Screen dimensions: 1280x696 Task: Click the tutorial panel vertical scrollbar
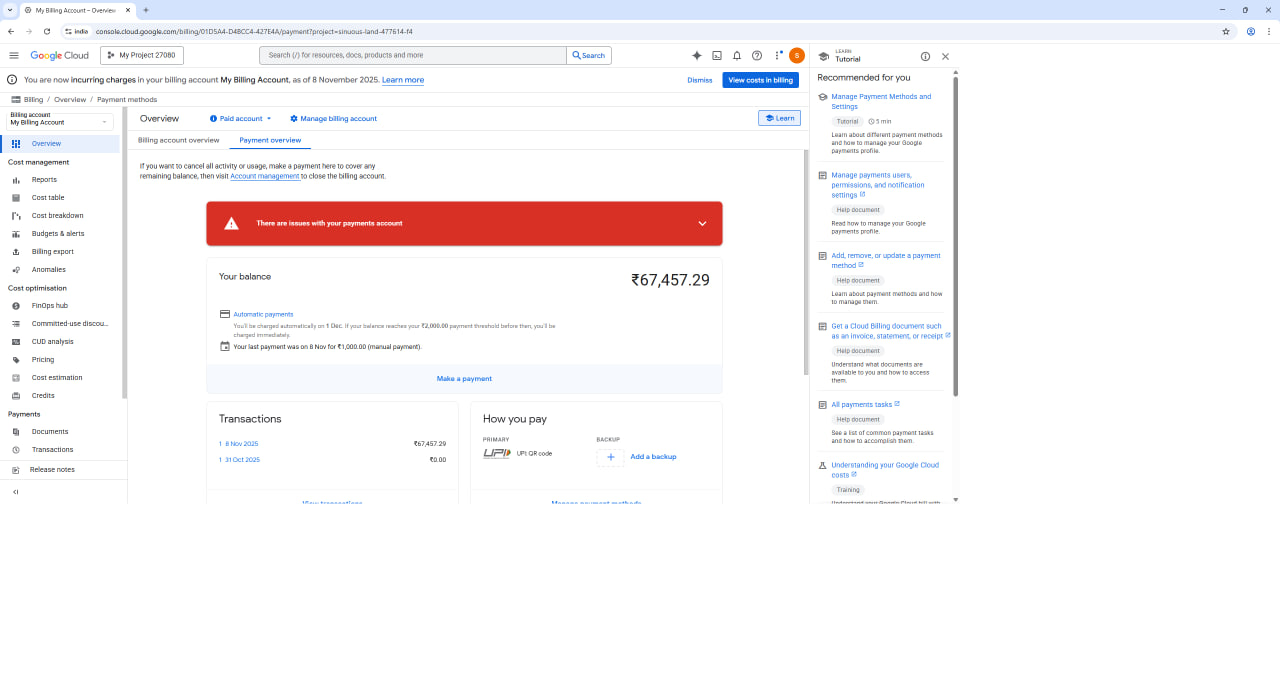[955, 236]
